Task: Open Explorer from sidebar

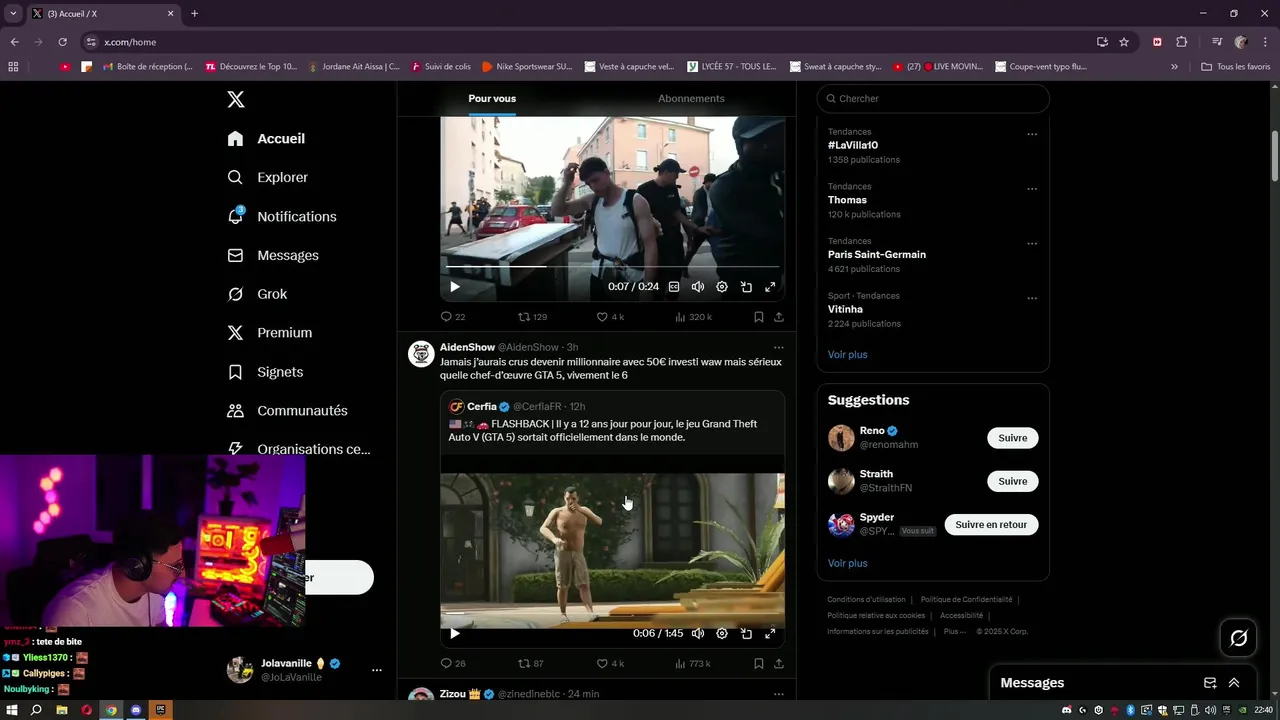Action: [x=268, y=177]
